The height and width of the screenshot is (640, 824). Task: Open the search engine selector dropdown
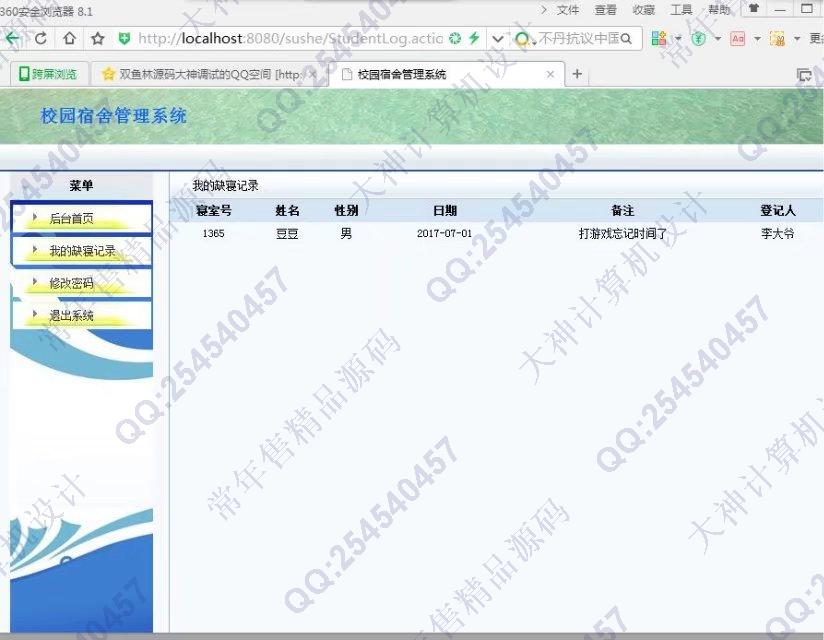[523, 39]
